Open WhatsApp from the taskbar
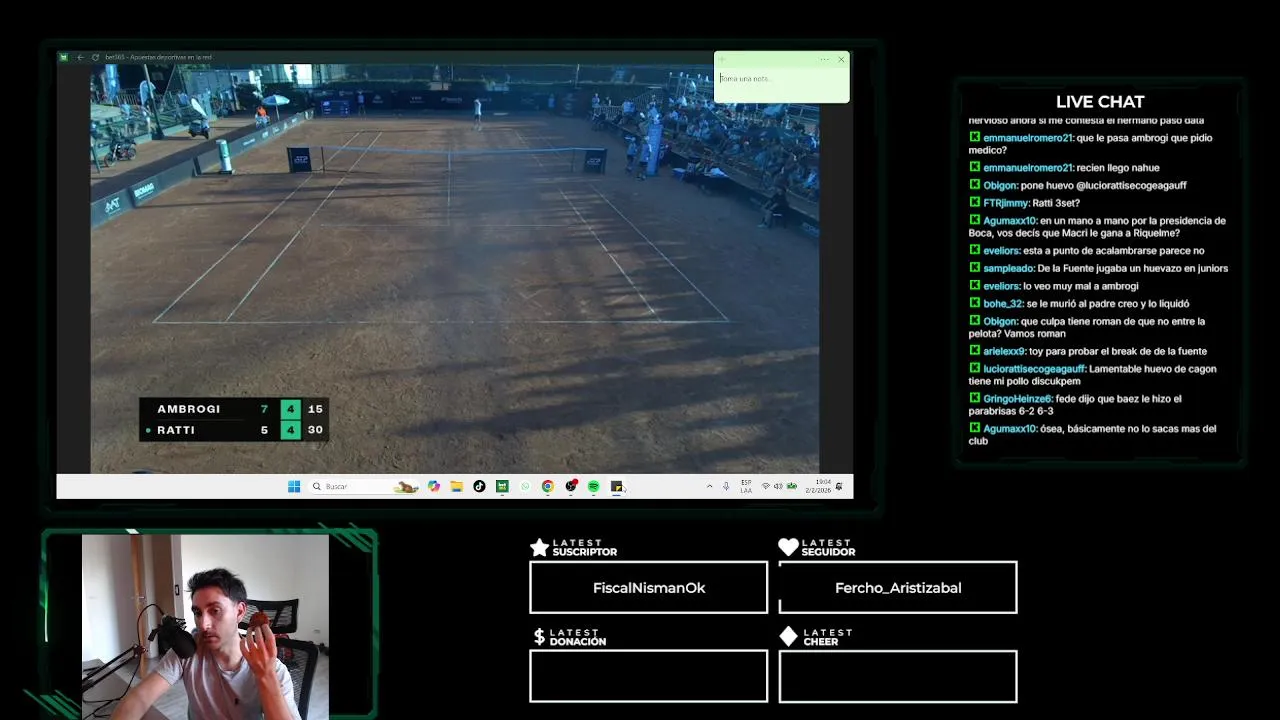The width and height of the screenshot is (1280, 720). coord(525,486)
